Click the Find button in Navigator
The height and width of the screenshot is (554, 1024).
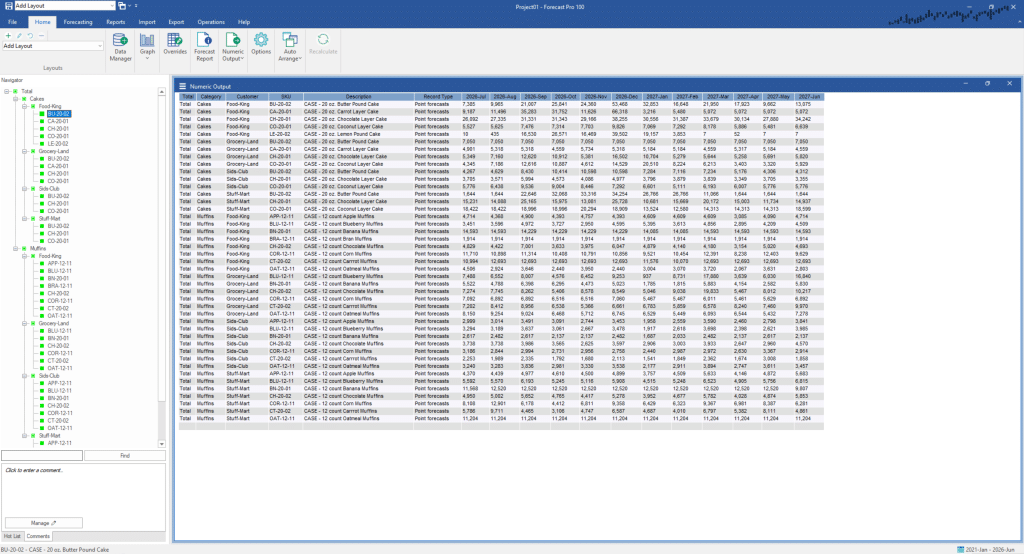pos(125,455)
